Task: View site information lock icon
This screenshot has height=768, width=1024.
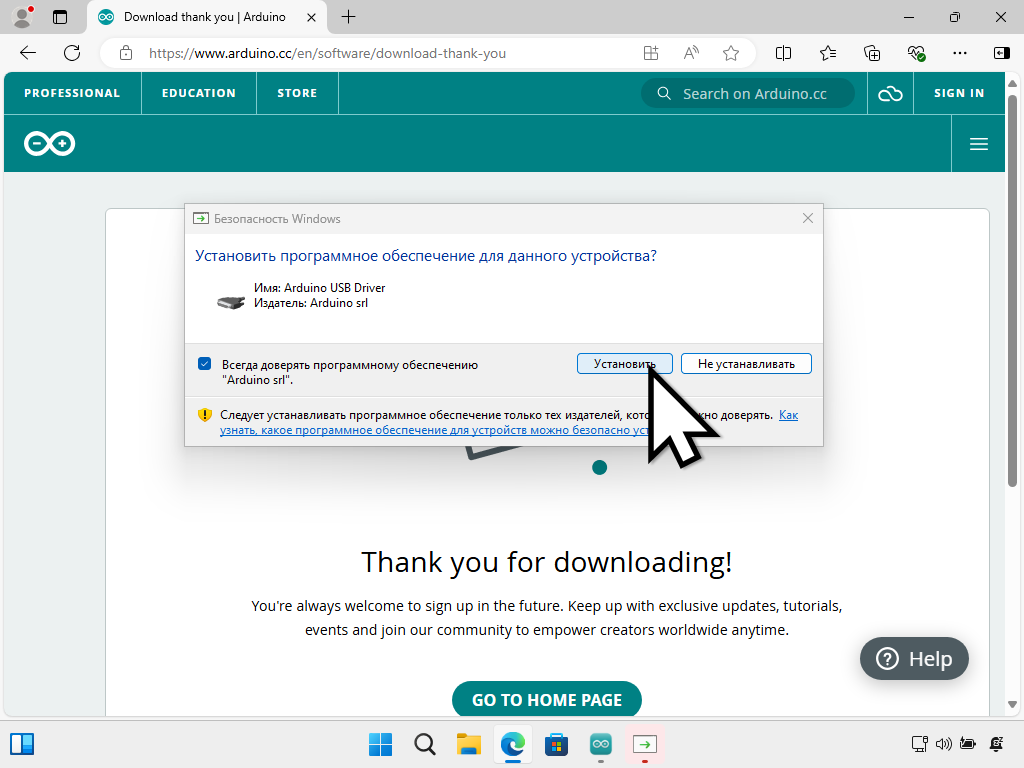Action: (x=126, y=53)
